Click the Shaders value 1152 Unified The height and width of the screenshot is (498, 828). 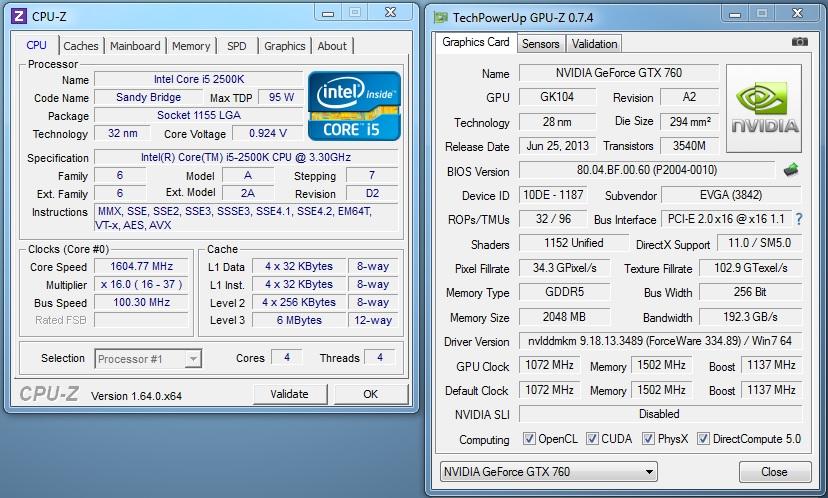pos(573,243)
